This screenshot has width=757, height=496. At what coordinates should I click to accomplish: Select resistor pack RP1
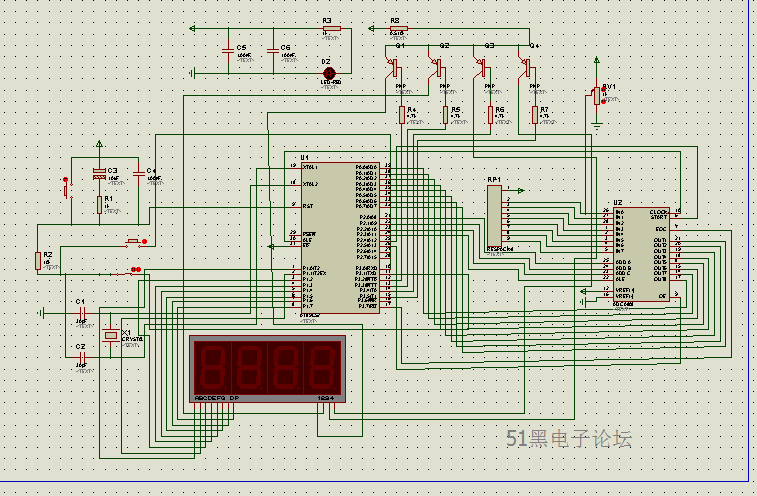[494, 216]
